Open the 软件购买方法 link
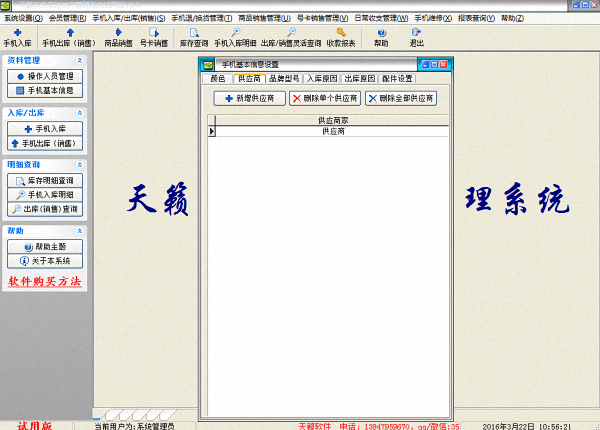Screen dimensions: 600x430 (44, 282)
